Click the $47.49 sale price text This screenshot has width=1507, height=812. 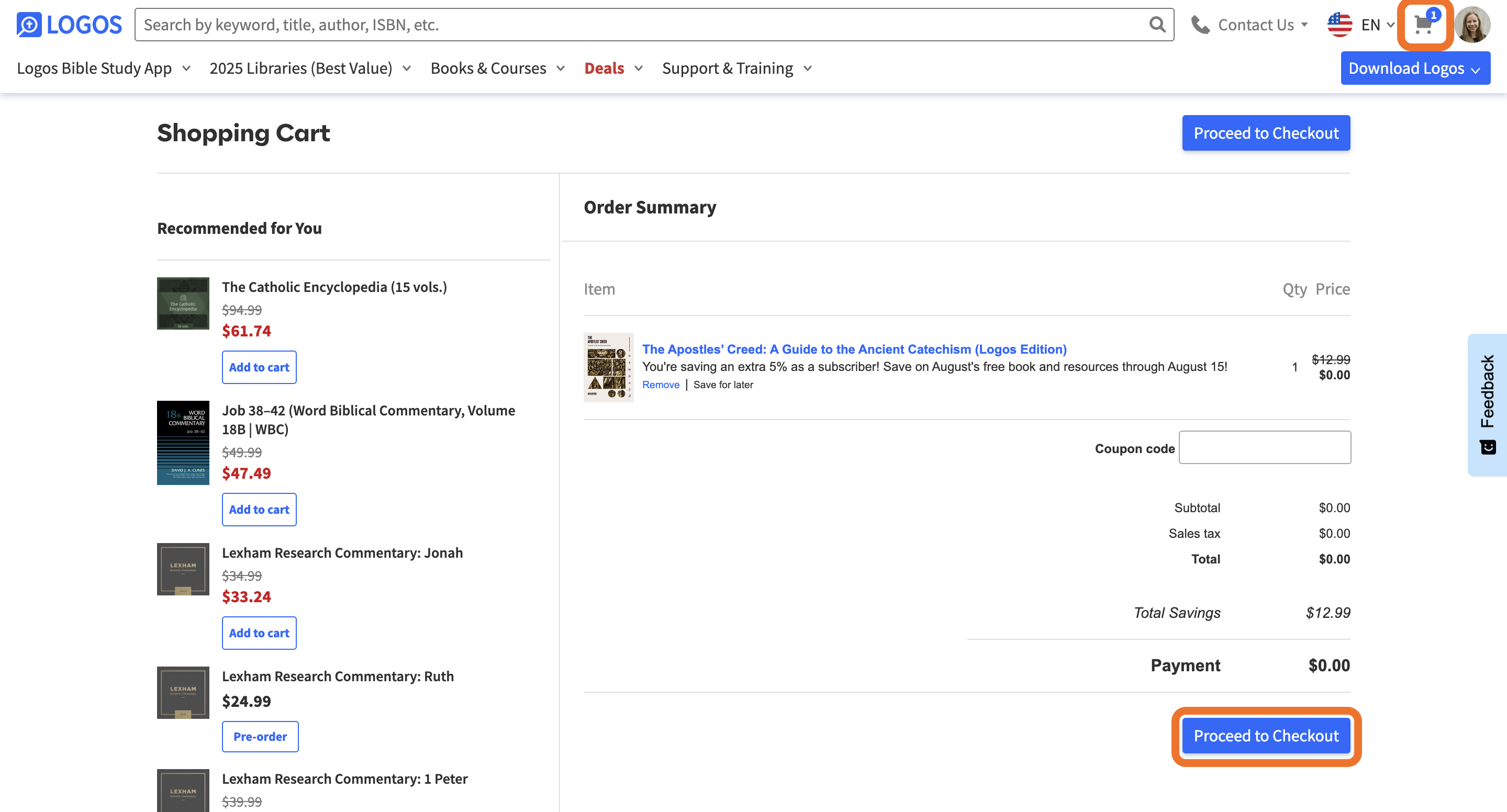(x=247, y=473)
